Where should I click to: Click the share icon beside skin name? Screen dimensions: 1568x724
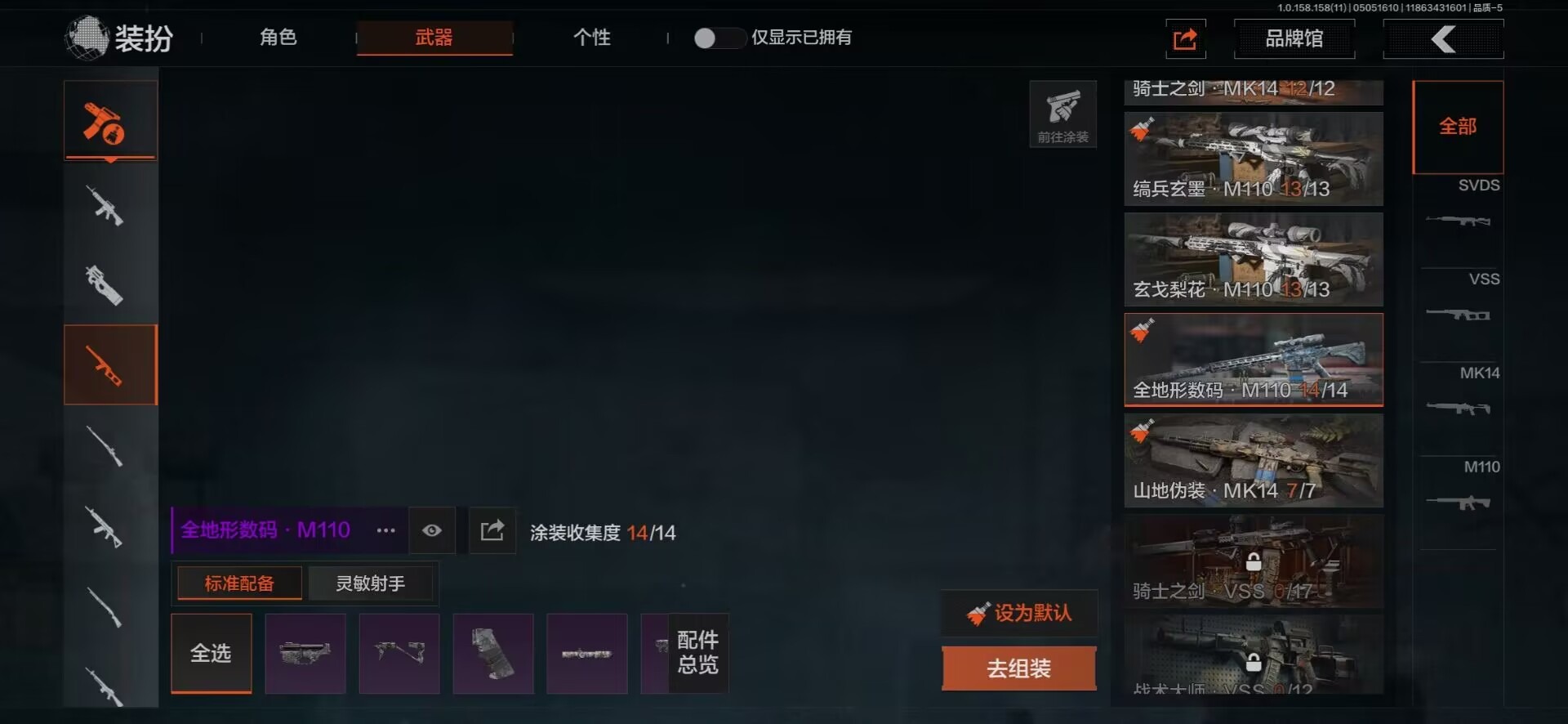tap(492, 531)
